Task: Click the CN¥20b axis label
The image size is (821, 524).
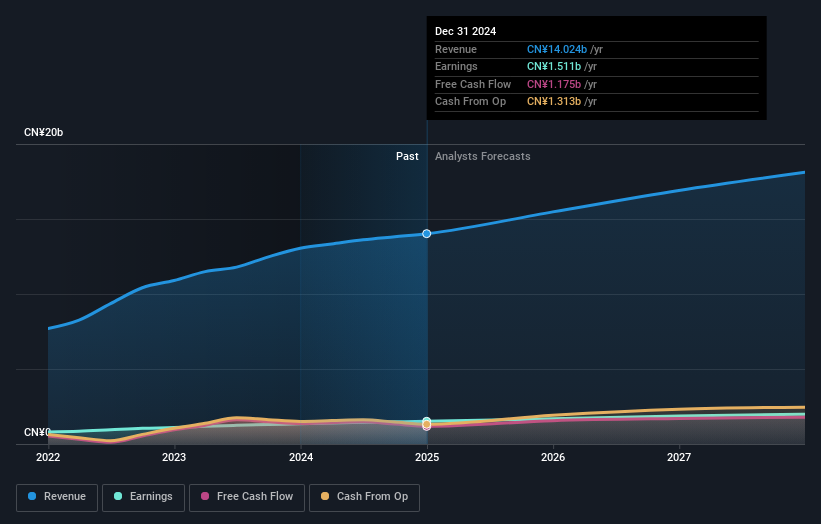Action: [43, 132]
